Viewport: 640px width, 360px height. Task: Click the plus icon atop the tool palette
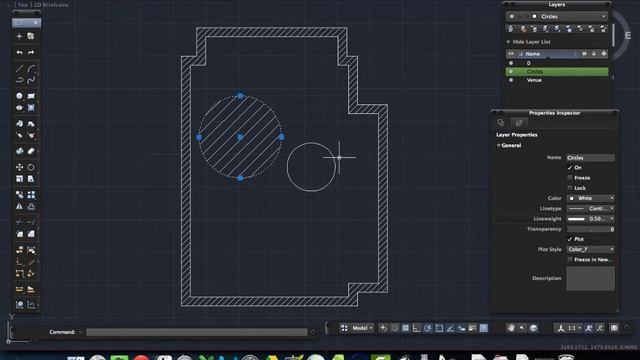(x=19, y=36)
